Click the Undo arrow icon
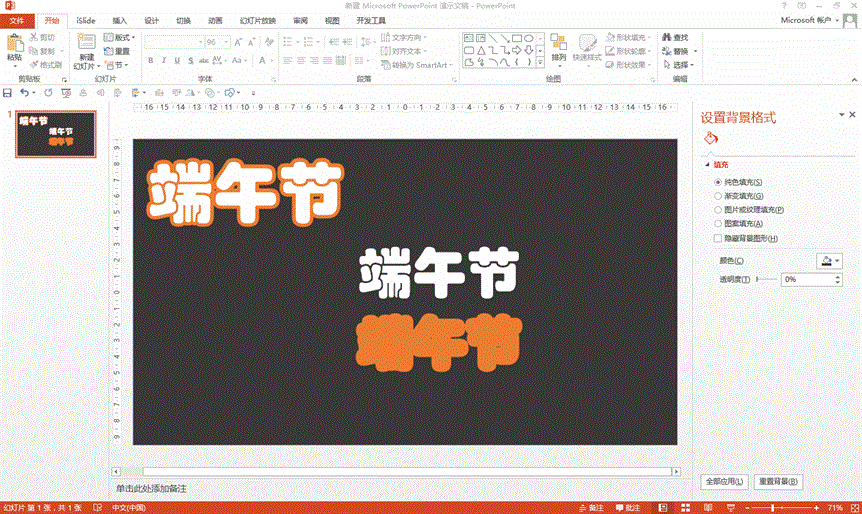Viewport: 862px width, 514px height. [x=24, y=93]
